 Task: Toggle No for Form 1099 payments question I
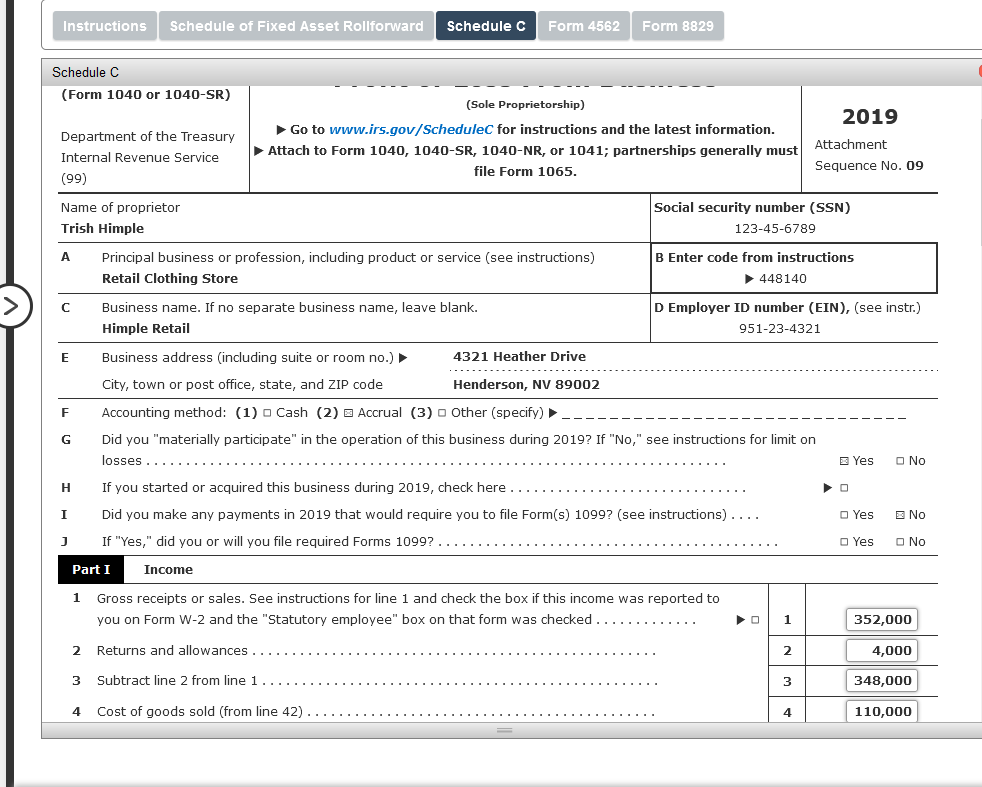[900, 515]
